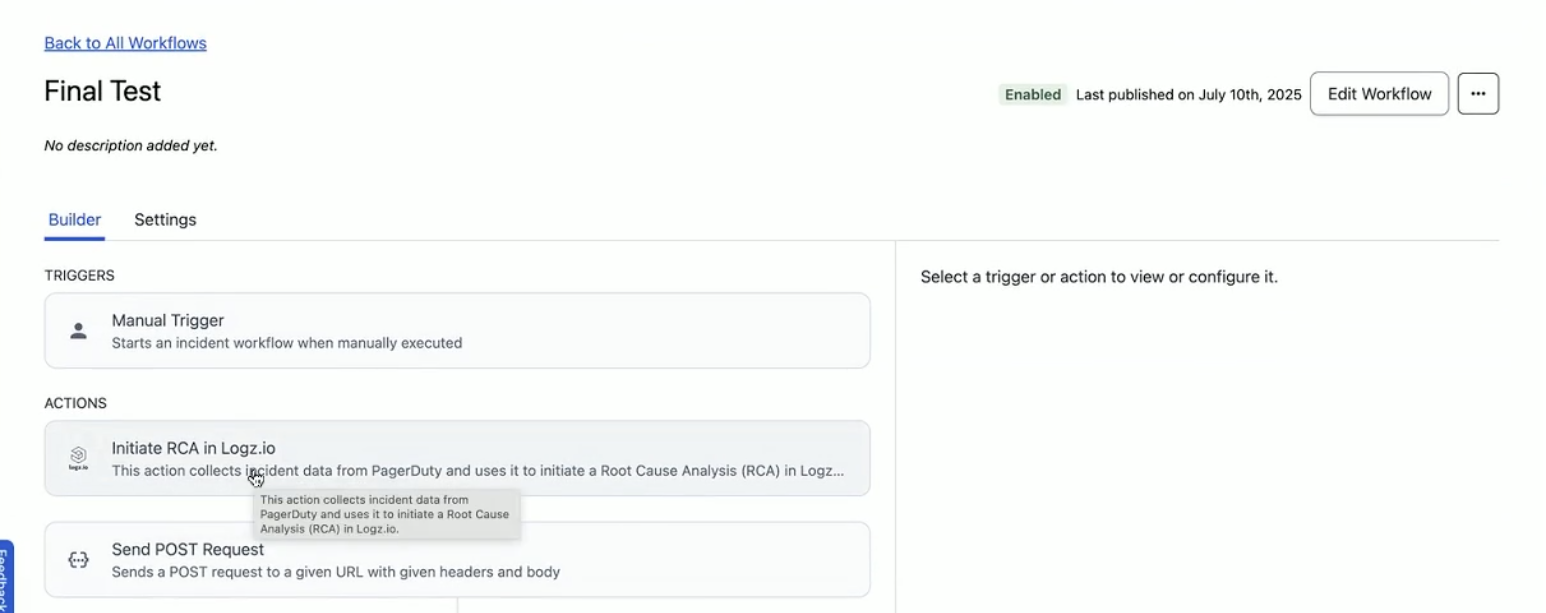Click the Logz.io logo icon
This screenshot has width=1546, height=613.
click(79, 458)
